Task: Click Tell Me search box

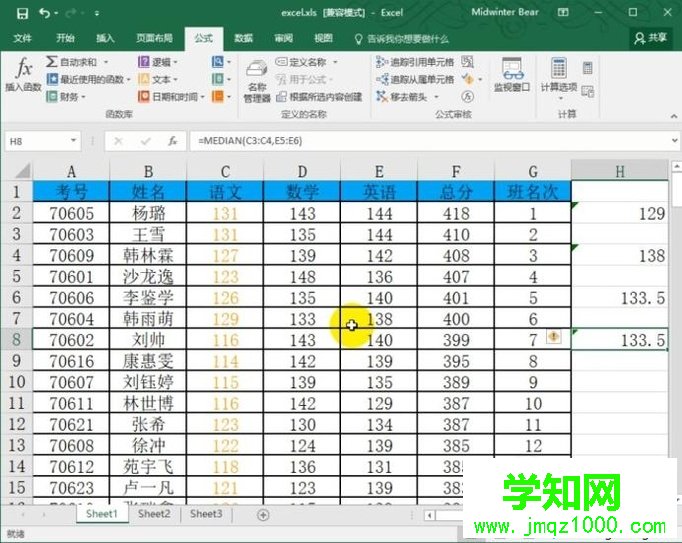Action: (x=401, y=39)
